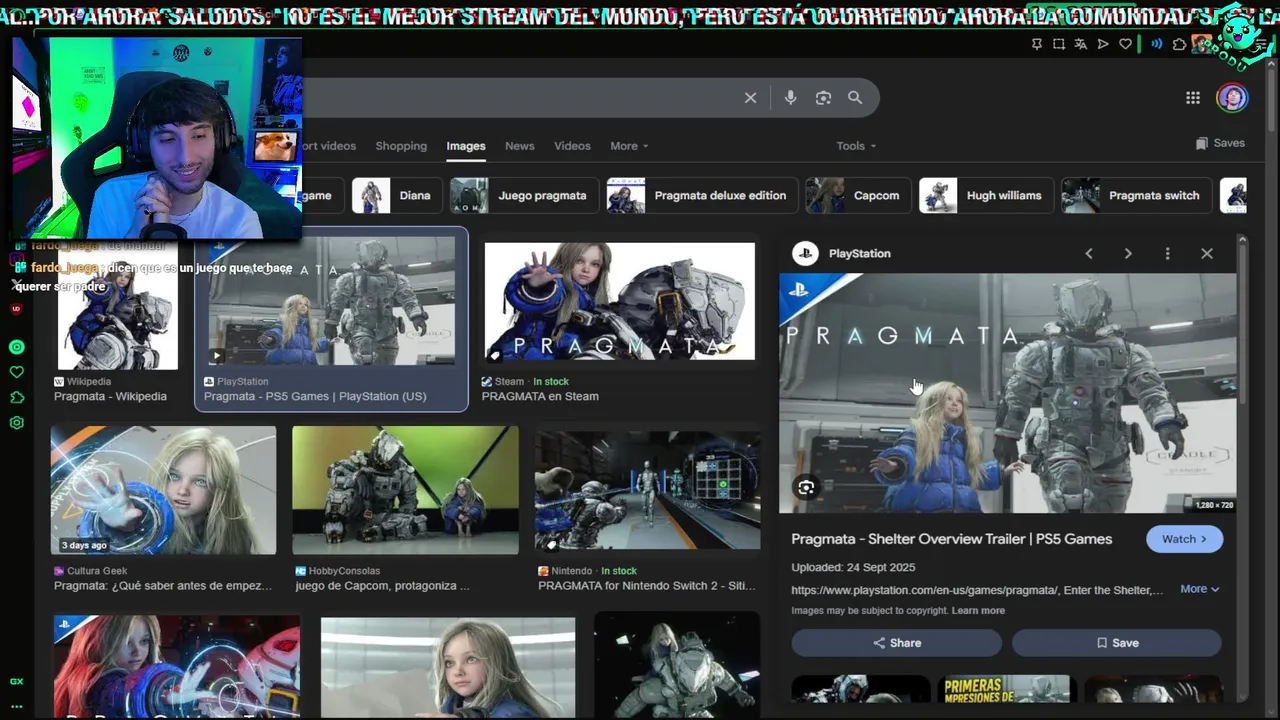Take a snapshot with the toolbar capture icon
This screenshot has width=1280, height=720.
(x=1059, y=44)
